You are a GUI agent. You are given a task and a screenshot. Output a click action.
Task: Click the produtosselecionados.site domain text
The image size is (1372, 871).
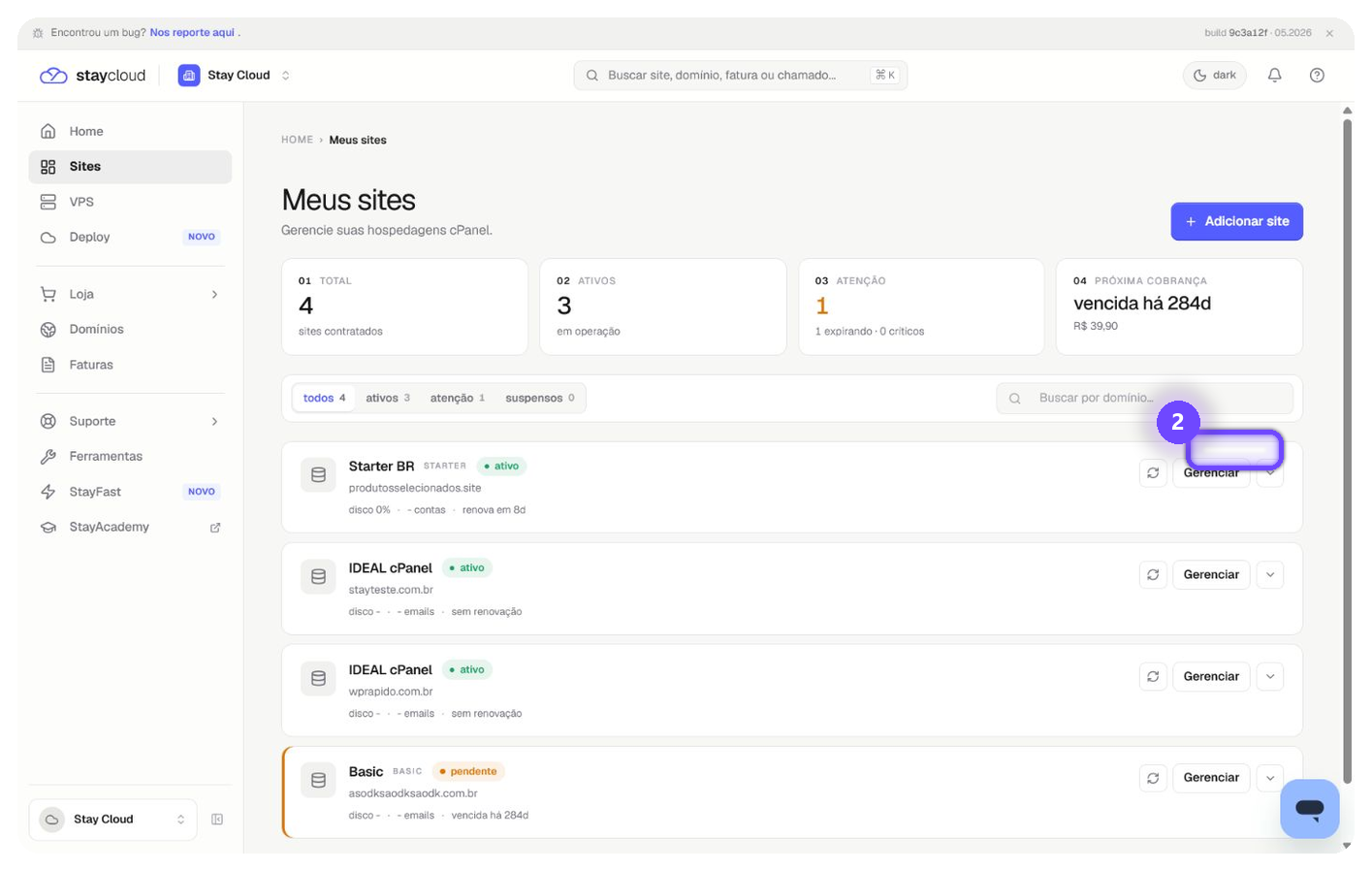(x=415, y=488)
